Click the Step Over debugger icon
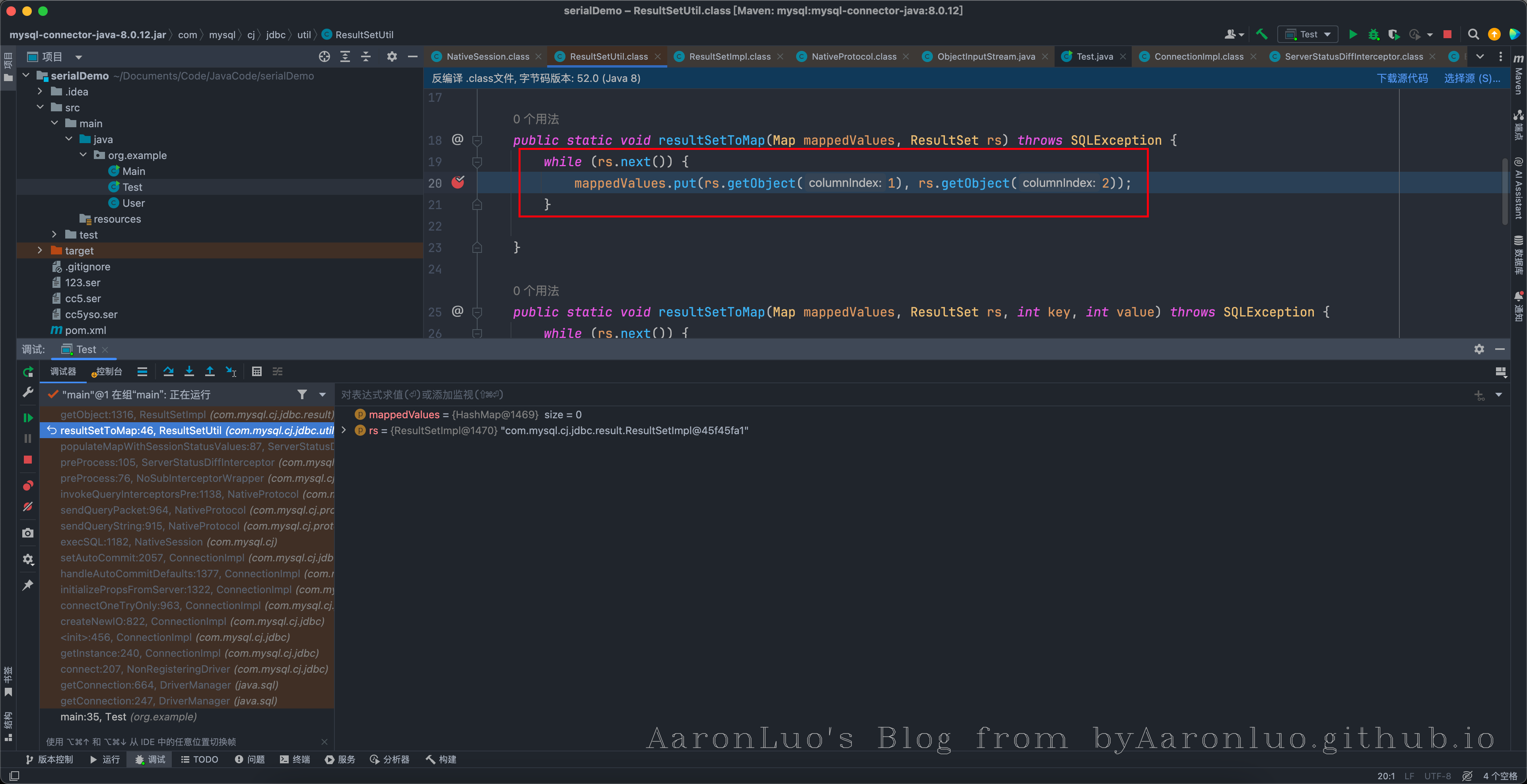 [168, 372]
